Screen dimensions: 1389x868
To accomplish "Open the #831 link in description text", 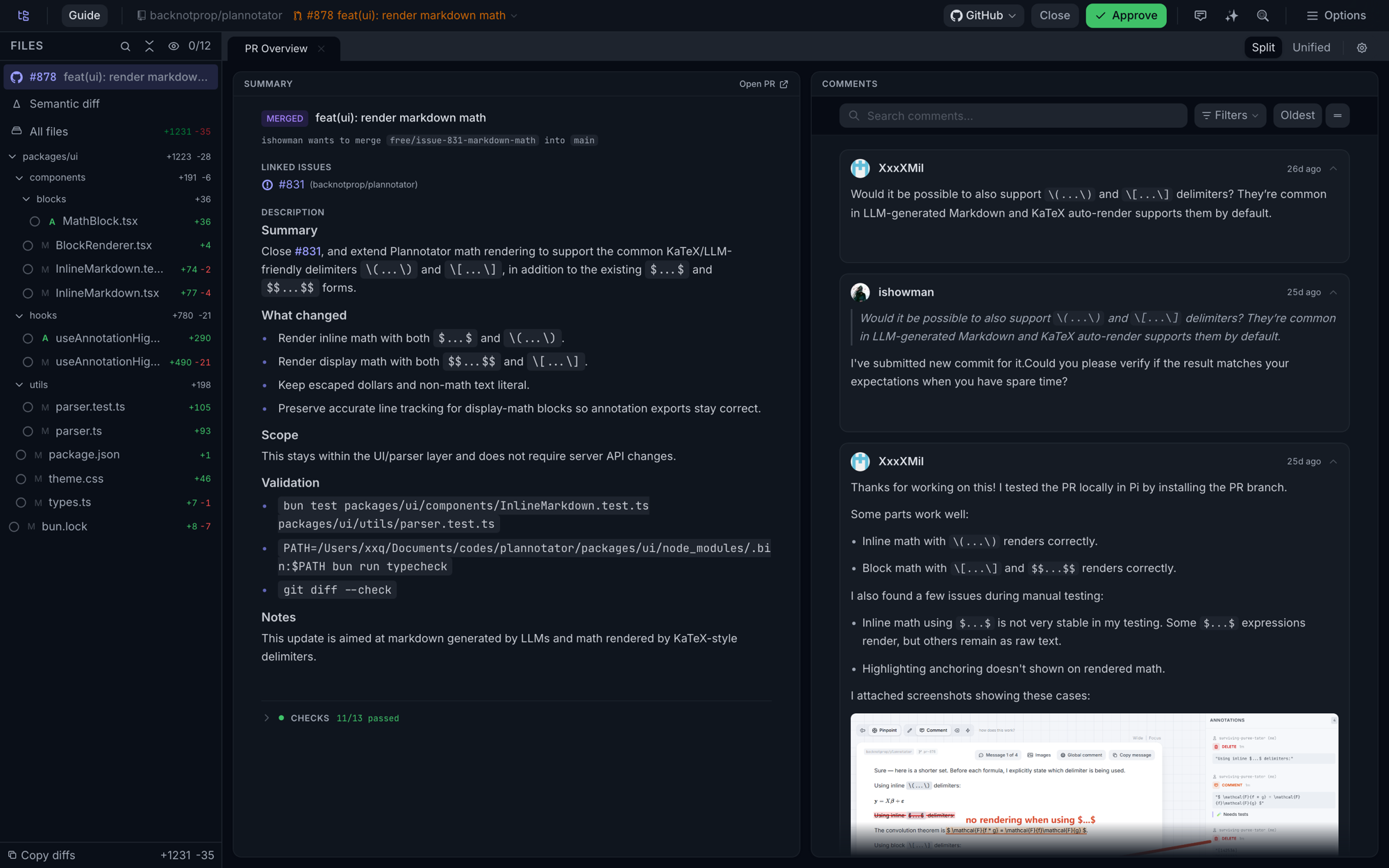I will 308,251.
